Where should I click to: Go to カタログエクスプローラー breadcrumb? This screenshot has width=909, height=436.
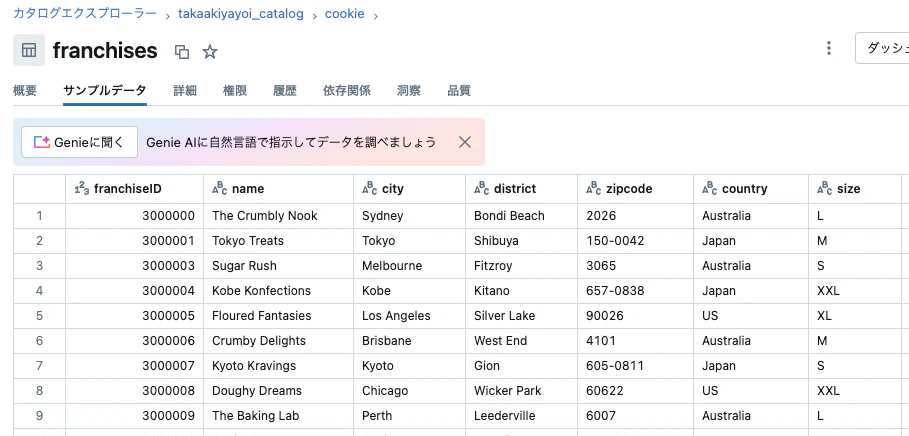coord(85,13)
